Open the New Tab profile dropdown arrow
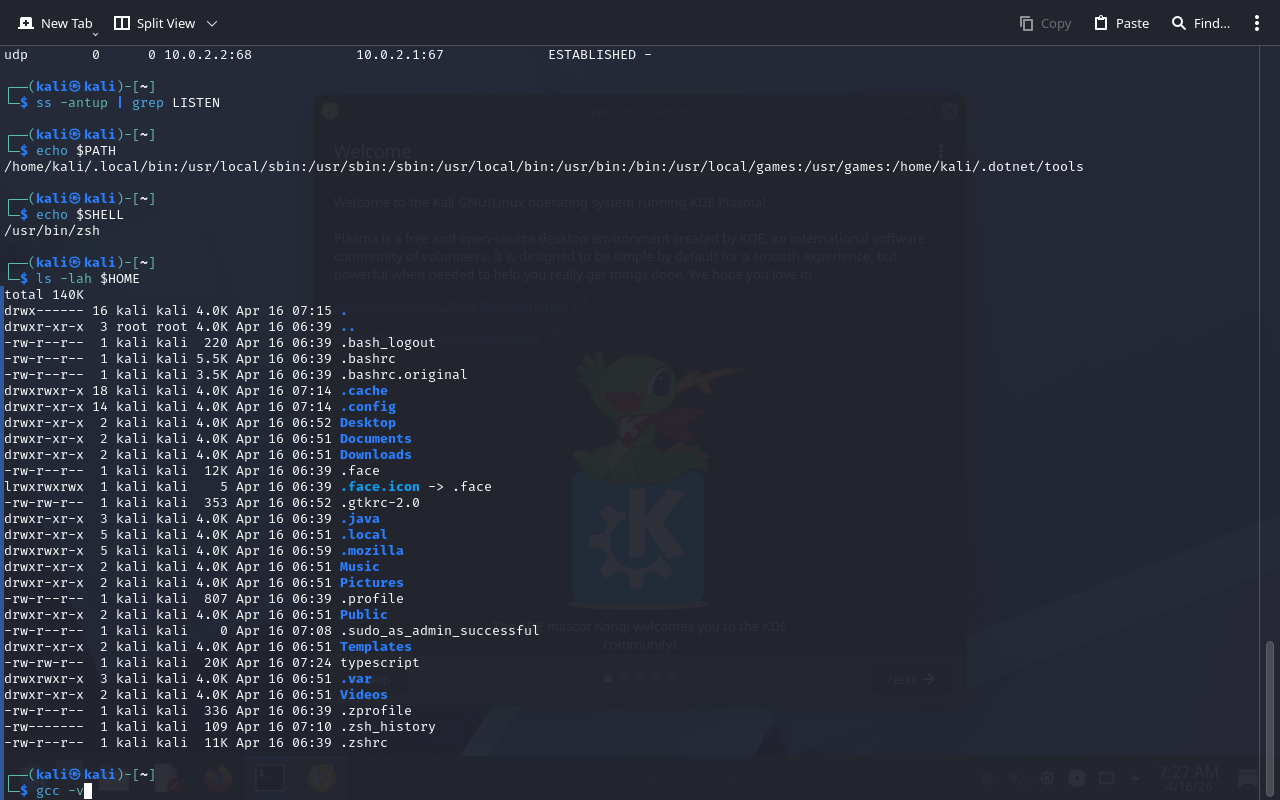The width and height of the screenshot is (1280, 800). point(95,35)
